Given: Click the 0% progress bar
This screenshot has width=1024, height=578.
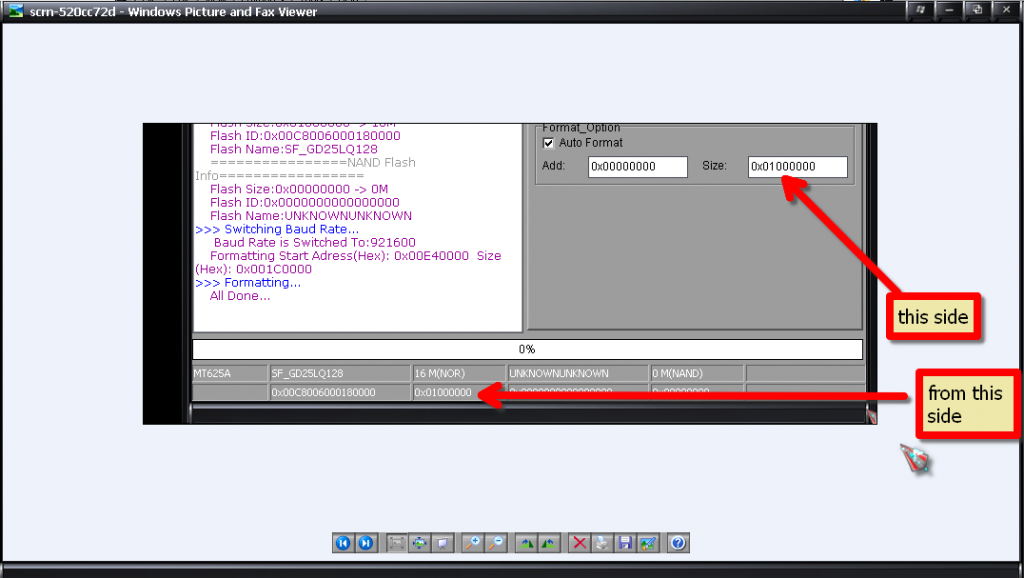Looking at the screenshot, I should [527, 349].
